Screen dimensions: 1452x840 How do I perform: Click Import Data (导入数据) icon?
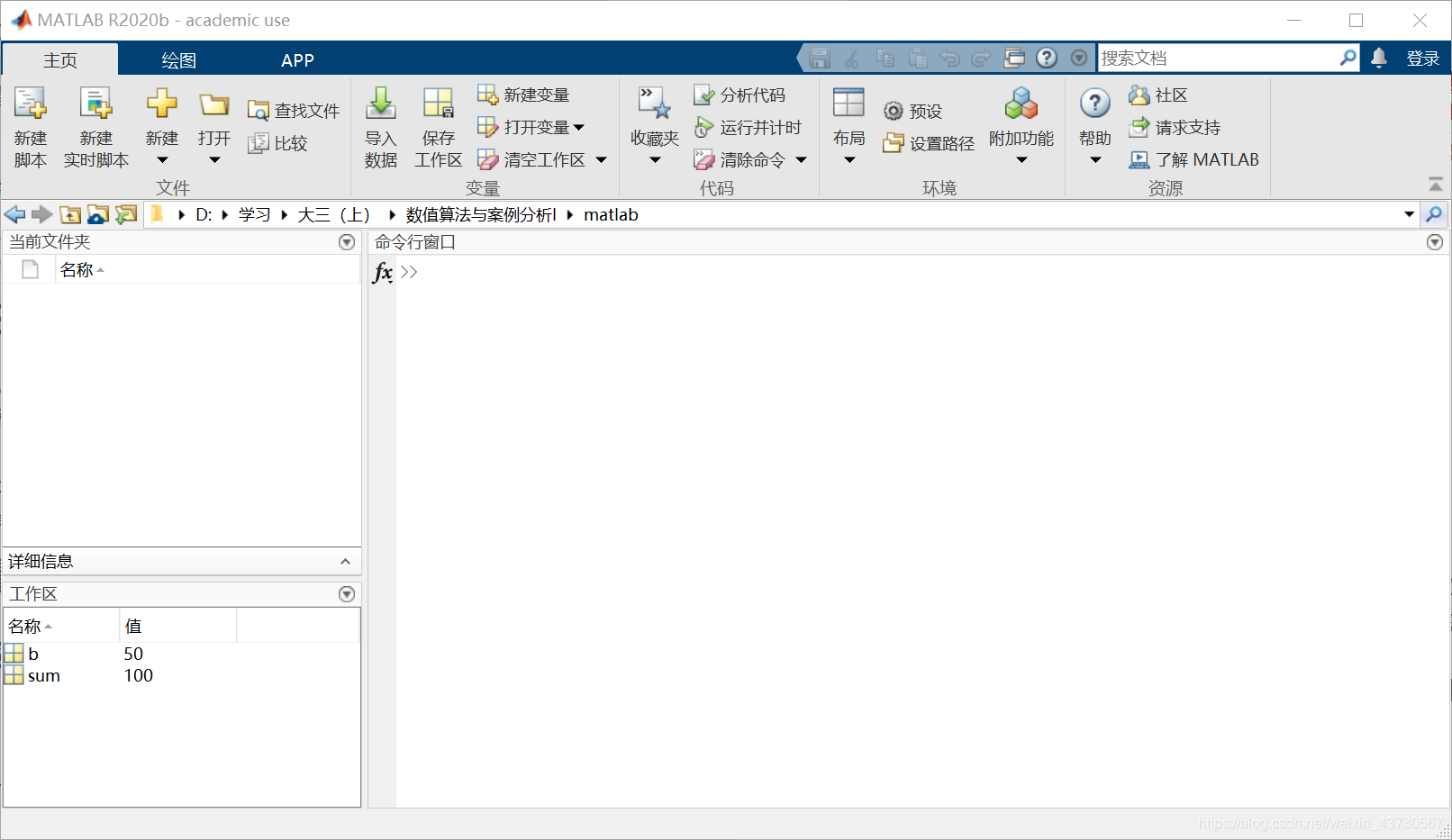click(381, 104)
